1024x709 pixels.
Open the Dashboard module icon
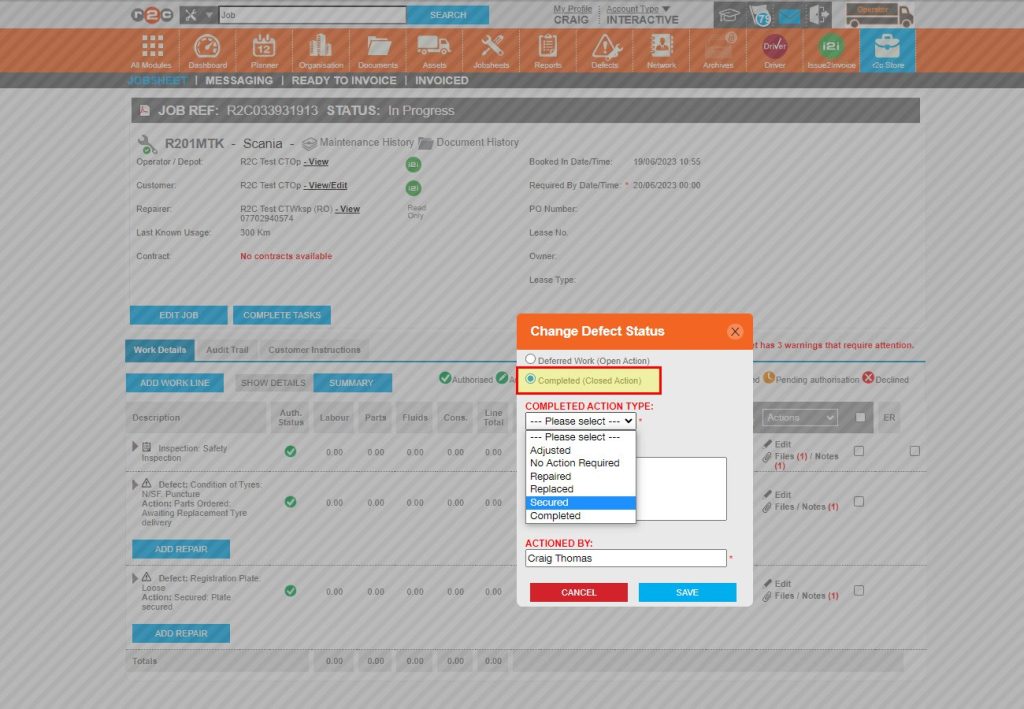206,50
